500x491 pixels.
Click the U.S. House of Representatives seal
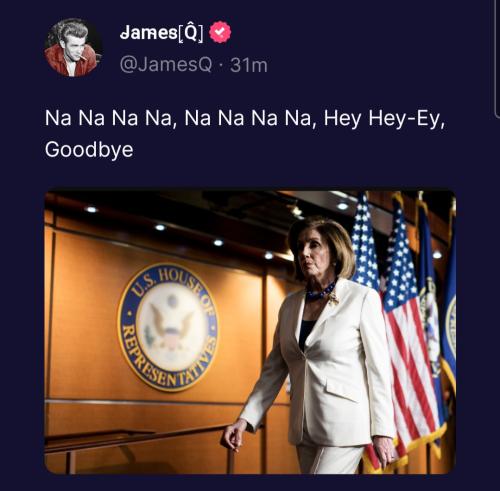tap(169, 327)
